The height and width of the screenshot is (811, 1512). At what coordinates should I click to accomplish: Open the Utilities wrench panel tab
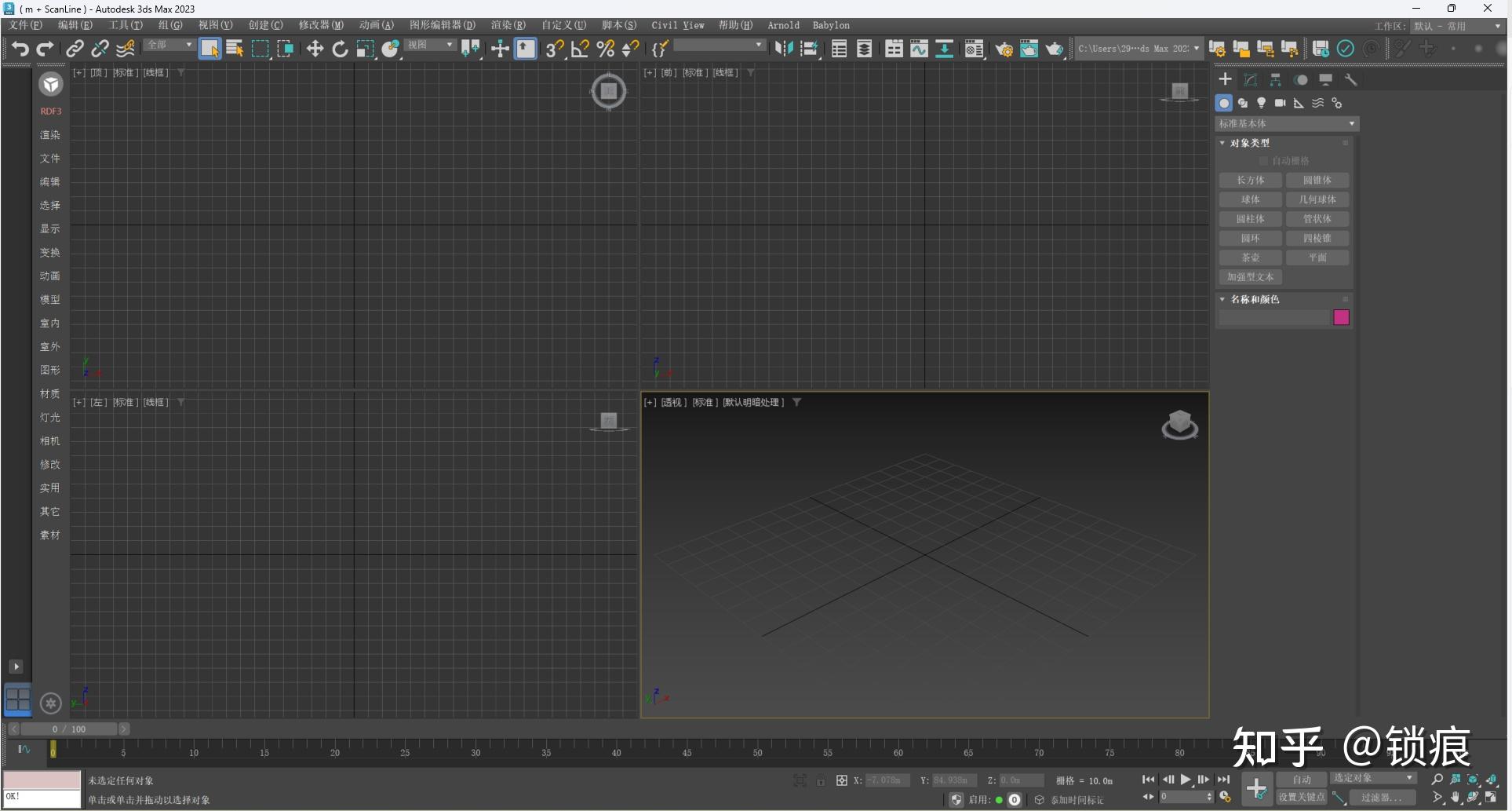pos(1350,79)
